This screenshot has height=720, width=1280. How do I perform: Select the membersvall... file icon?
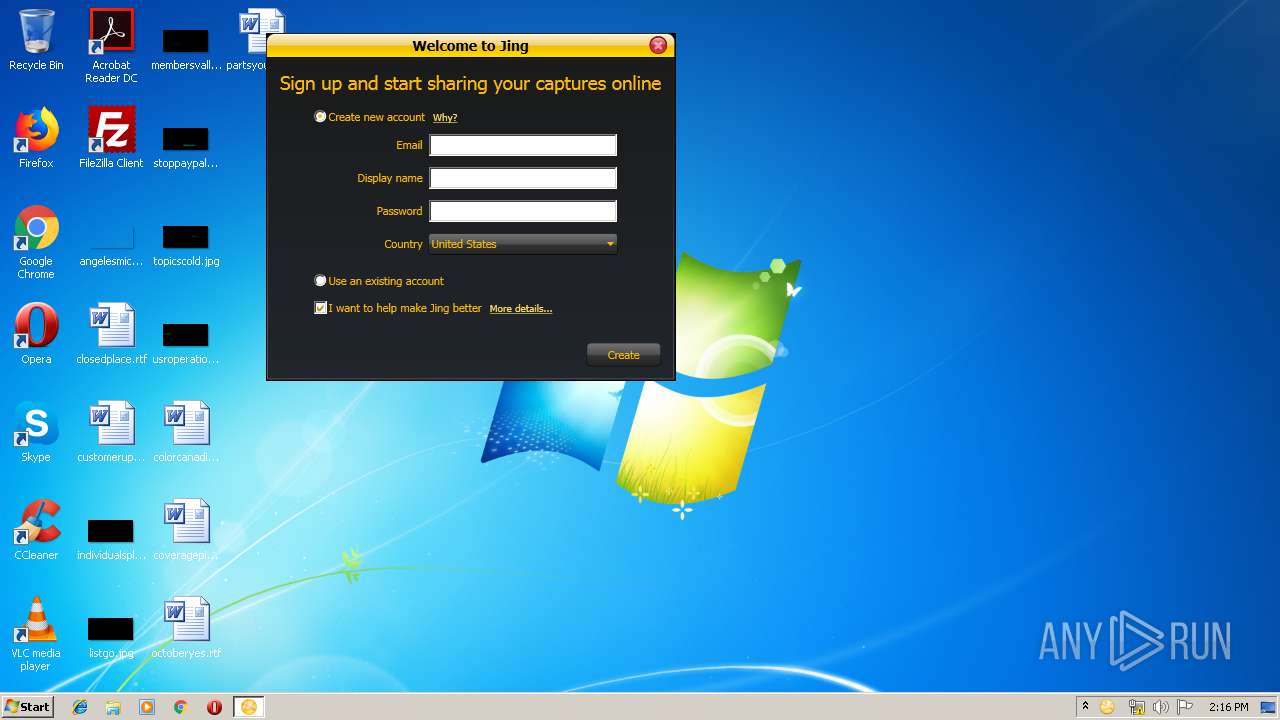point(186,49)
